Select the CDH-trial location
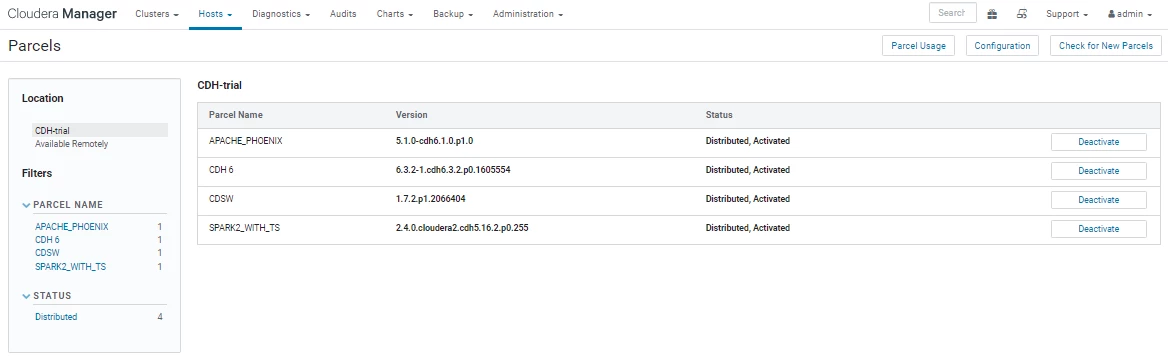 click(100, 130)
